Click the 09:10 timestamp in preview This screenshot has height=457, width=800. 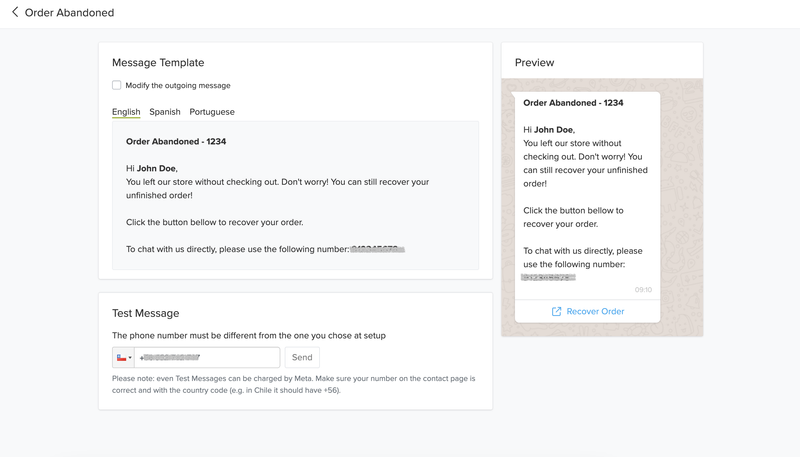point(643,290)
